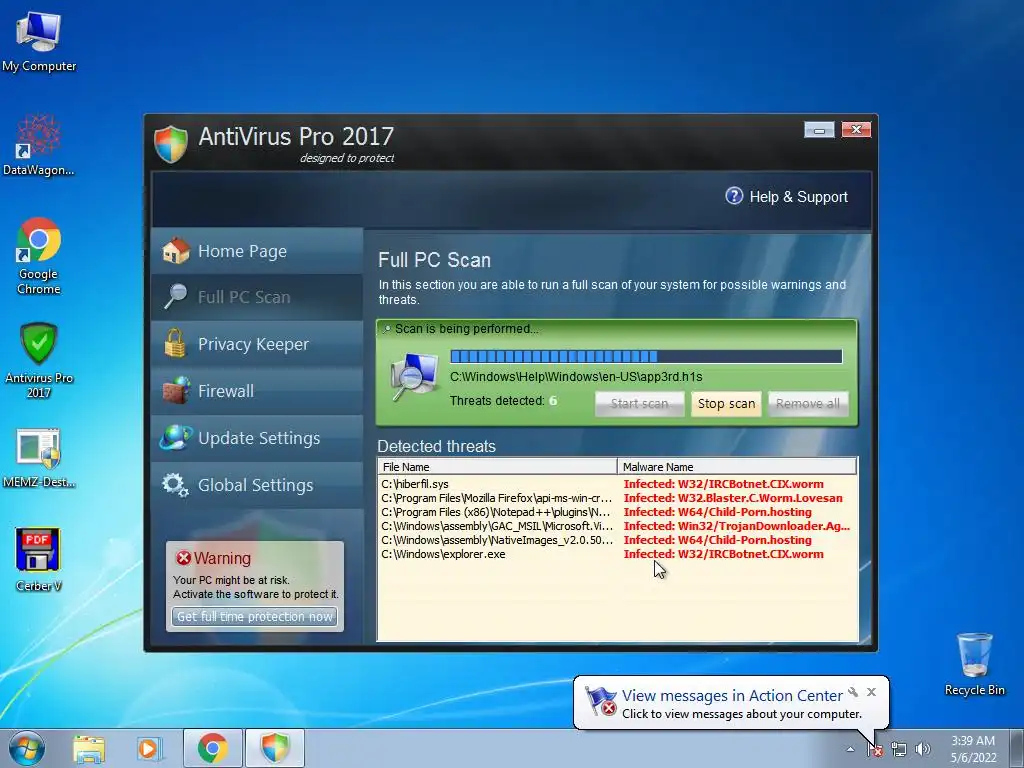Open Help & Support link
1024x768 pixels.
[798, 197]
